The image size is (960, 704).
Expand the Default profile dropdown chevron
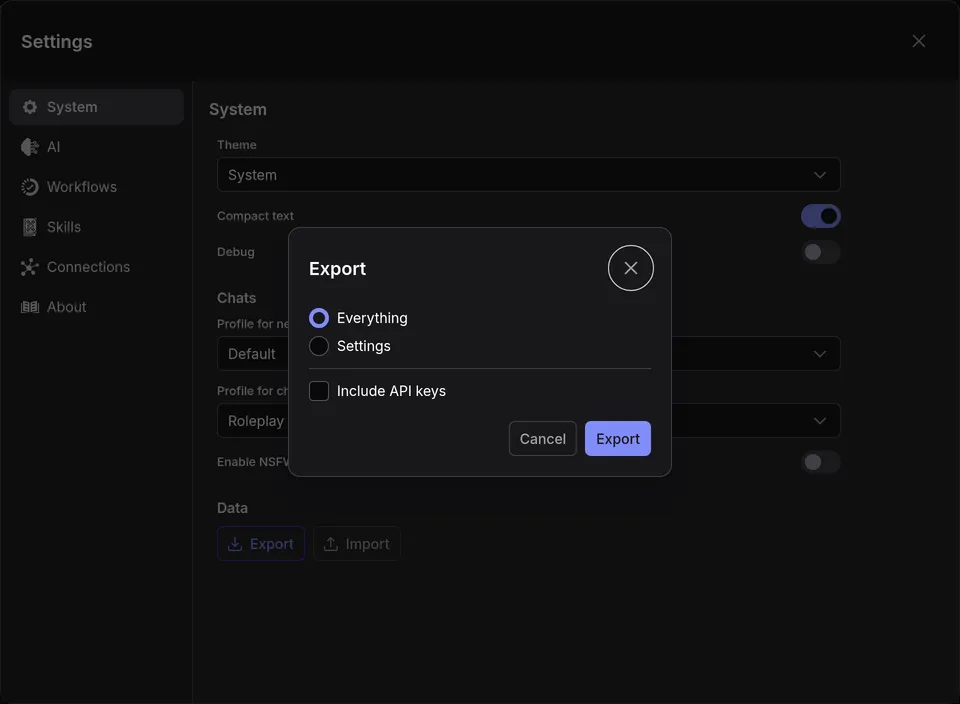click(820, 354)
